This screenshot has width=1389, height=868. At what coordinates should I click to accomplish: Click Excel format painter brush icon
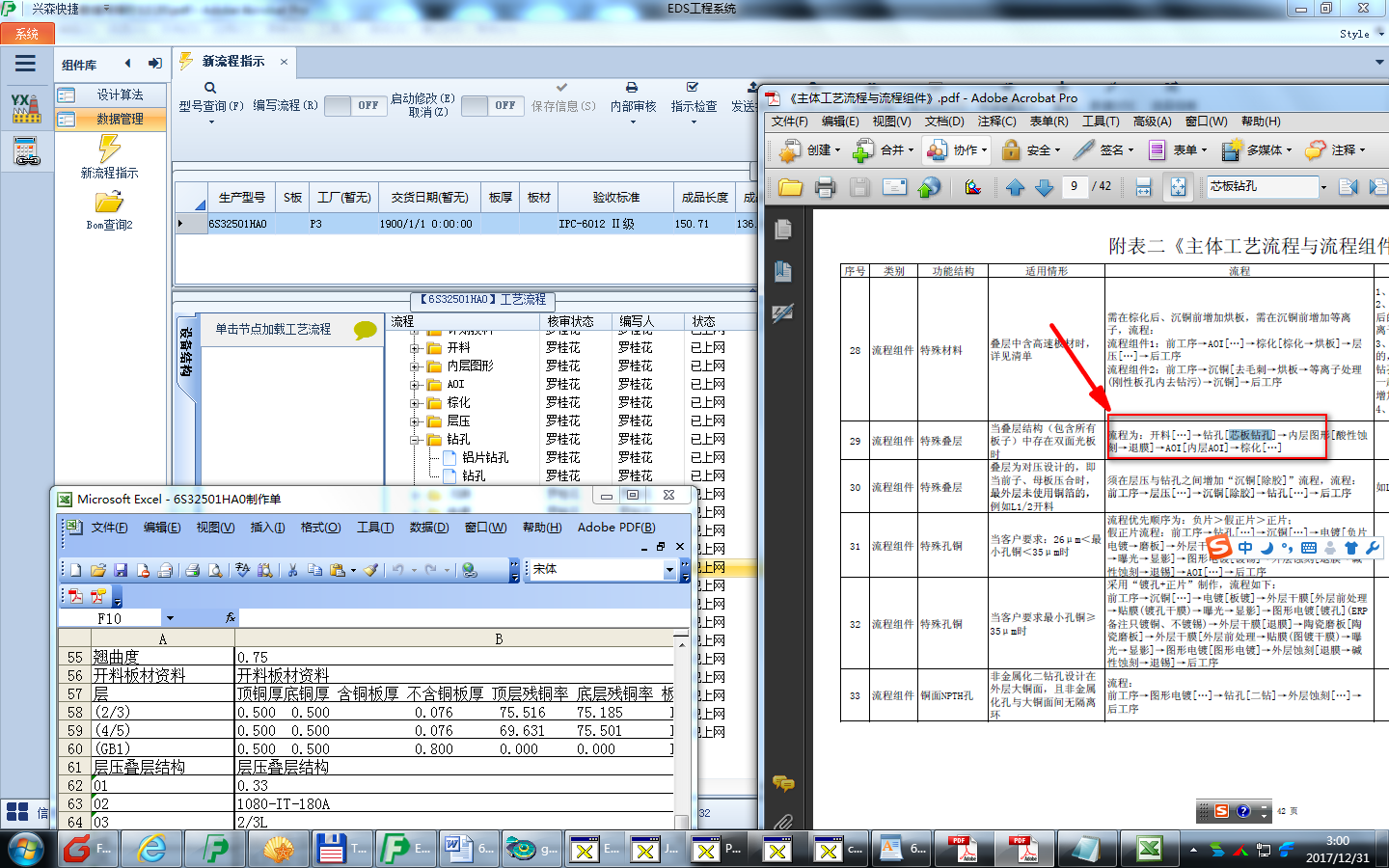pos(370,570)
